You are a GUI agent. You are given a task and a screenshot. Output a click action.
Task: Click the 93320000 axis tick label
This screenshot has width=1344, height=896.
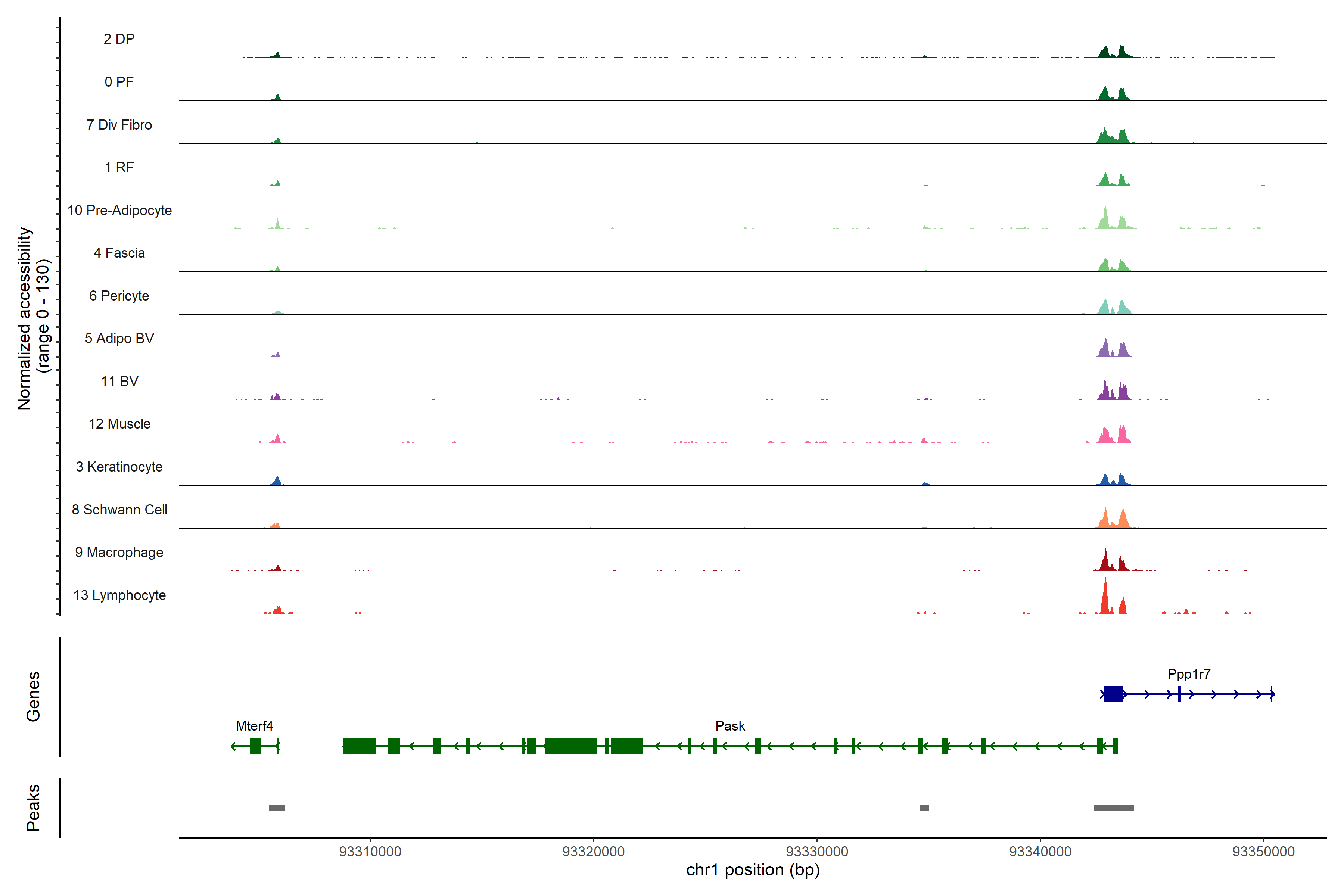pos(593,852)
